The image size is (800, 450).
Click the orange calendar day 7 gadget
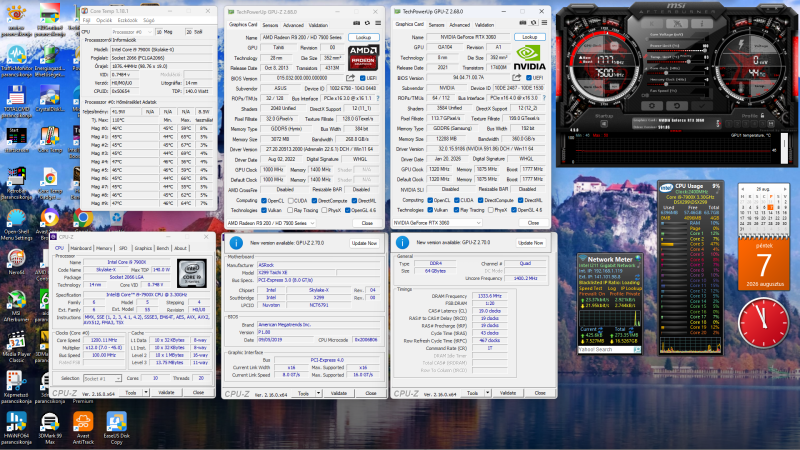coord(763,263)
